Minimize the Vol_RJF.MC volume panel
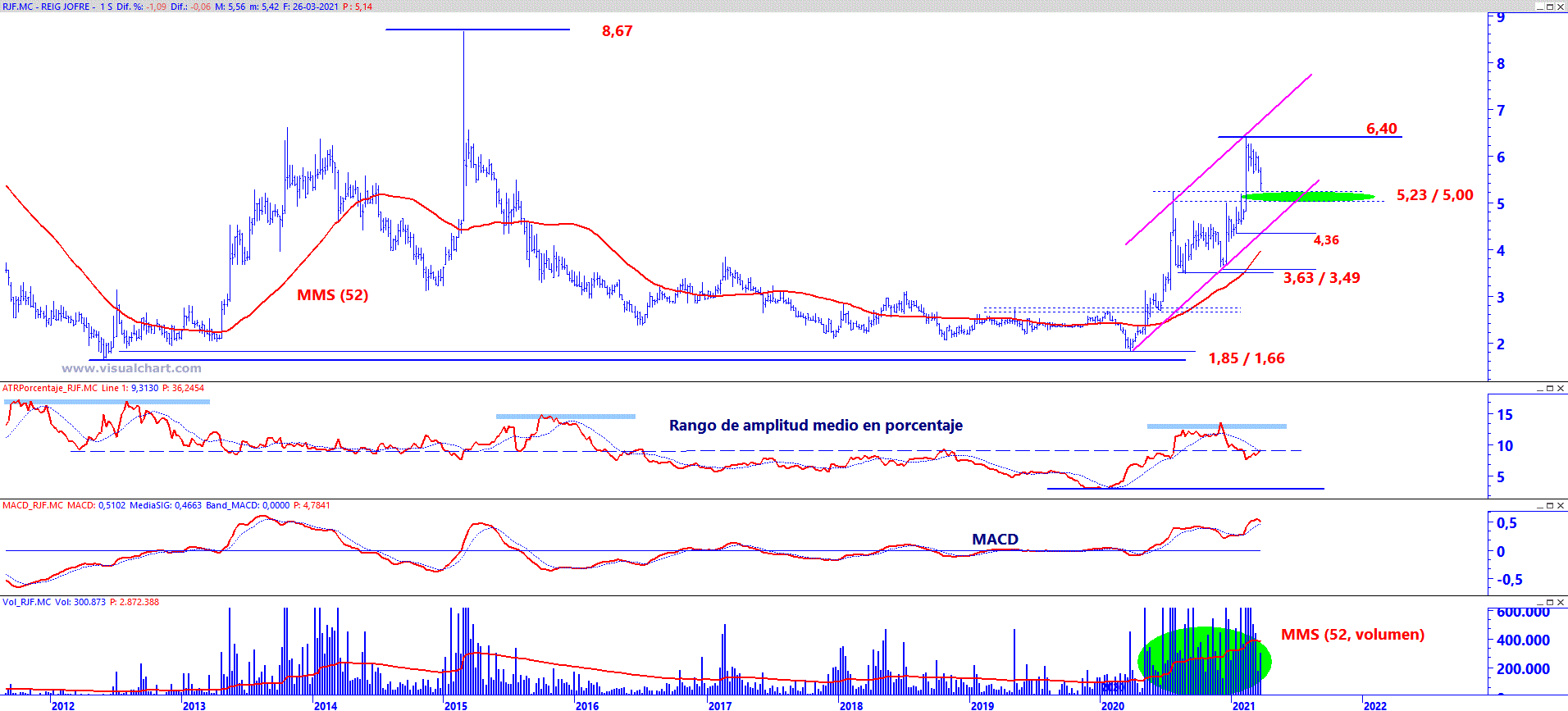This screenshot has width=1568, height=711. (1540, 602)
